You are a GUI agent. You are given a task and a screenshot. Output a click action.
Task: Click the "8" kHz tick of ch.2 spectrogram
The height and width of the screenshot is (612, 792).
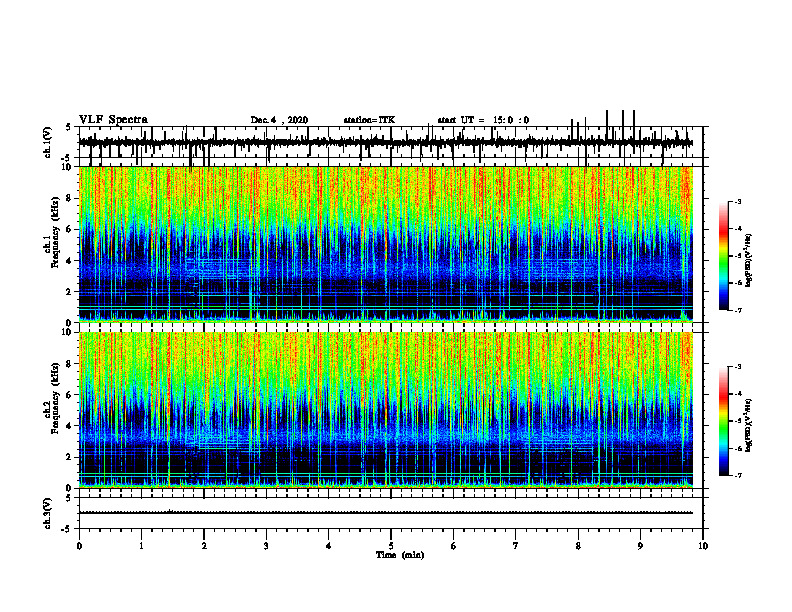[x=71, y=364]
